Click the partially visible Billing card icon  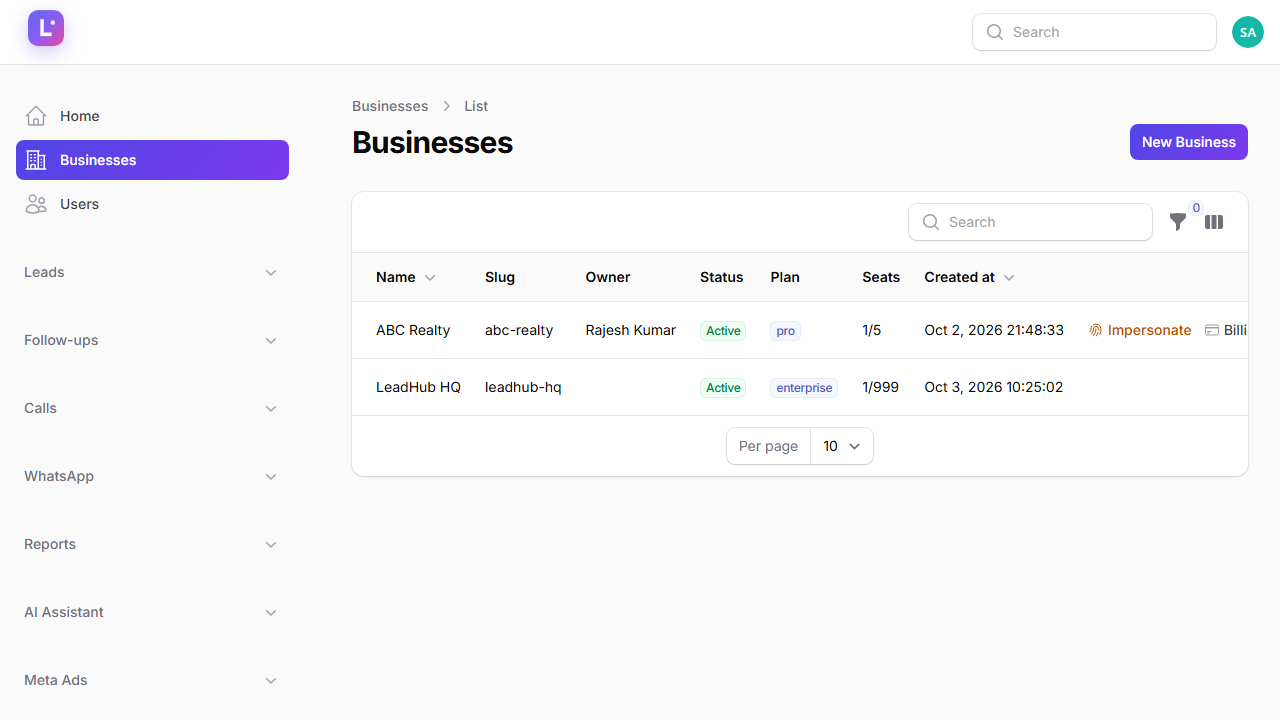(1212, 330)
